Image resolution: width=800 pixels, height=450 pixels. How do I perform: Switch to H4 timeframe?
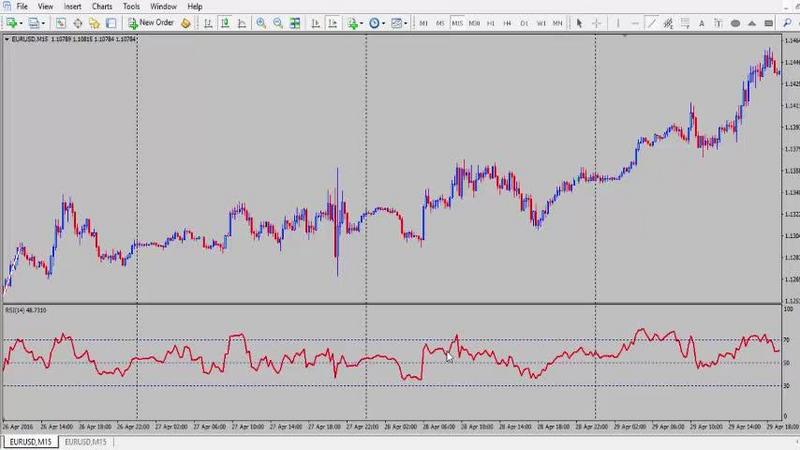[x=507, y=23]
